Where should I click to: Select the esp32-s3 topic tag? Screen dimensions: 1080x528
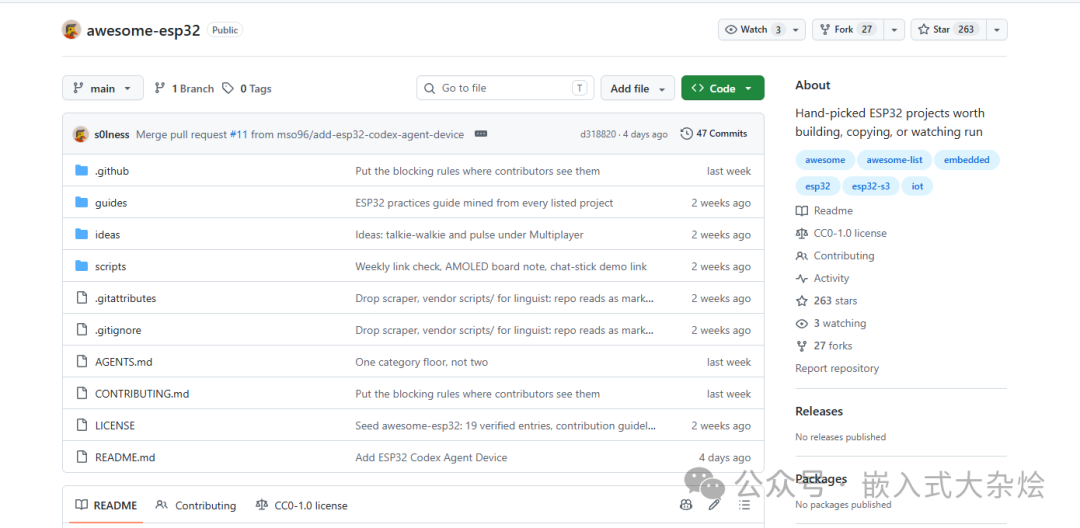(x=871, y=186)
